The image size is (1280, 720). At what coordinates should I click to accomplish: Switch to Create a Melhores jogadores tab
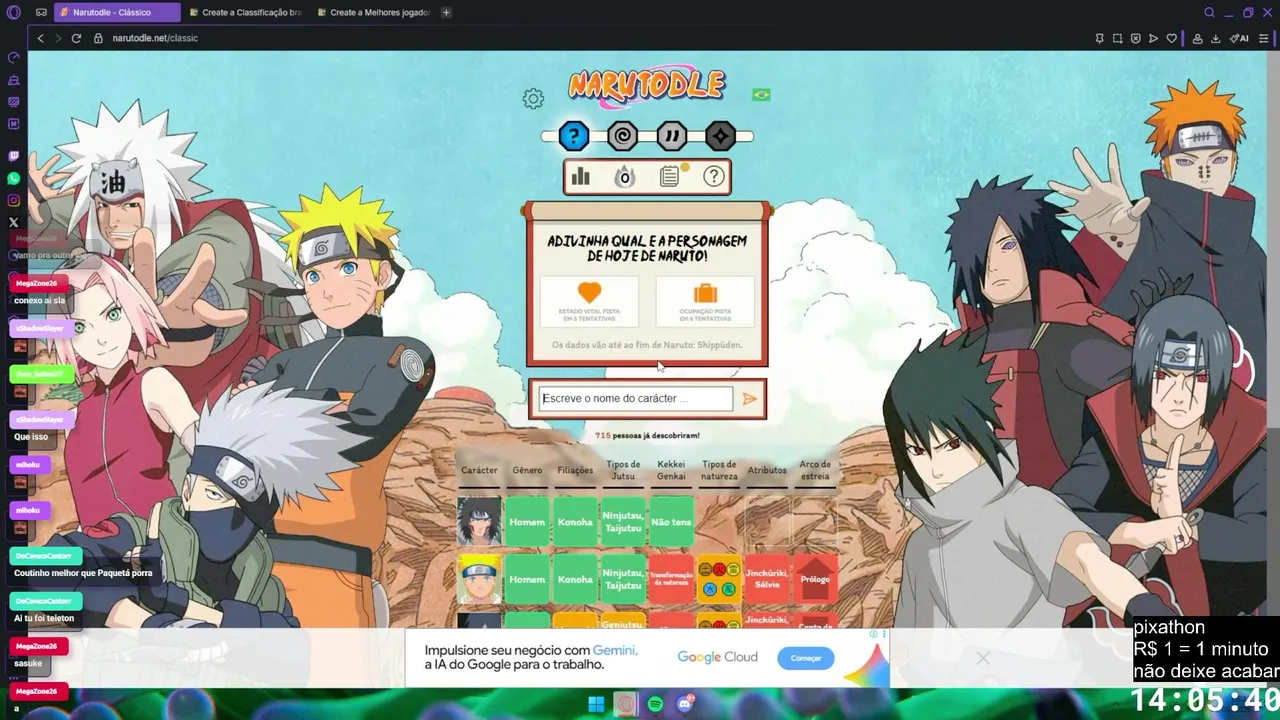[x=374, y=13]
